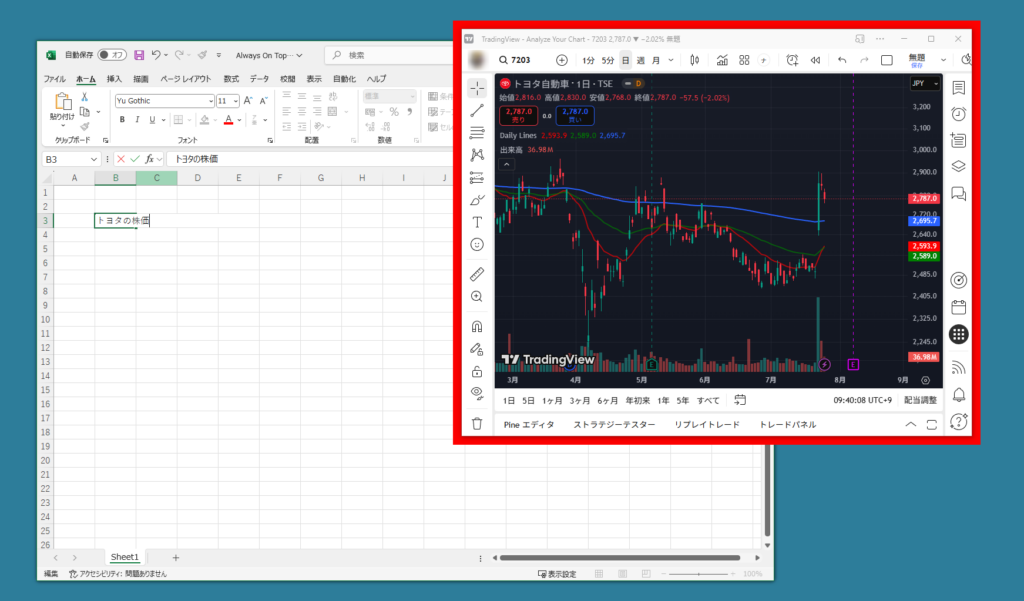Switch to the 数式 ribbon tab

231,79
